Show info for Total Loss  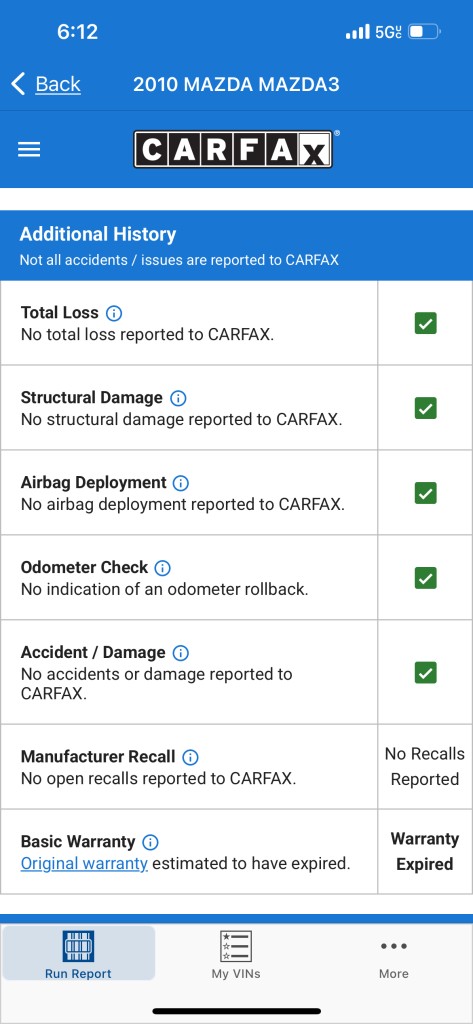tap(114, 313)
